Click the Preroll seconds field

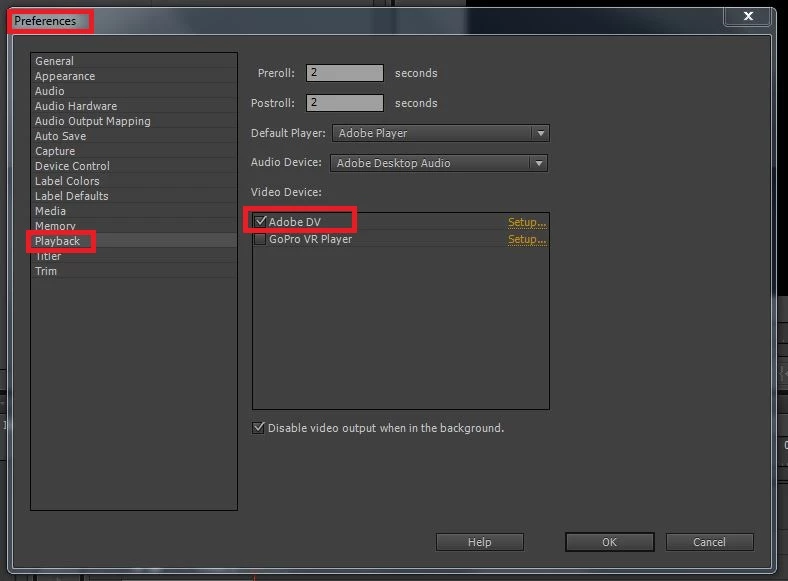pos(345,73)
